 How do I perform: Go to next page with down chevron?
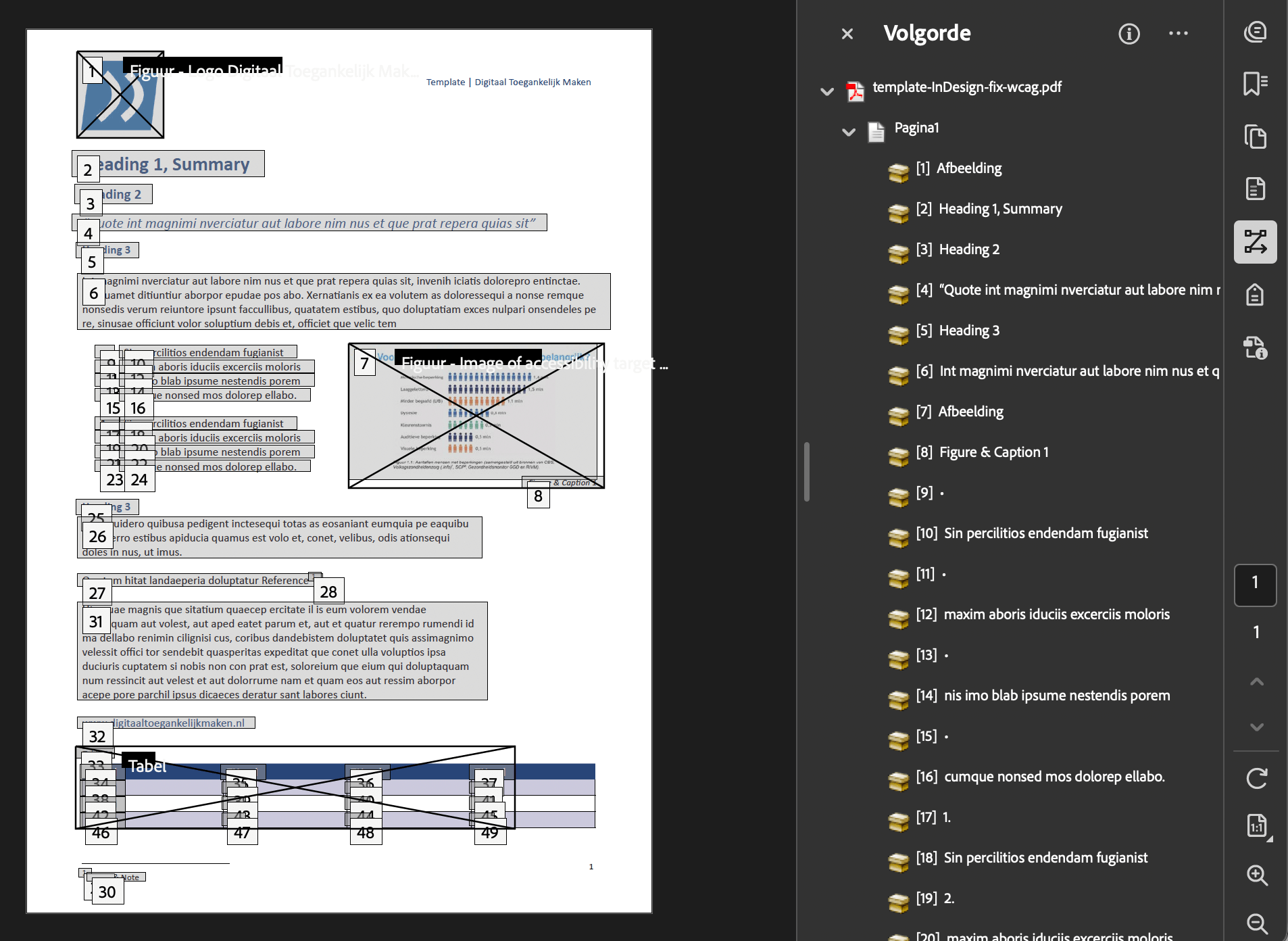point(1256,727)
